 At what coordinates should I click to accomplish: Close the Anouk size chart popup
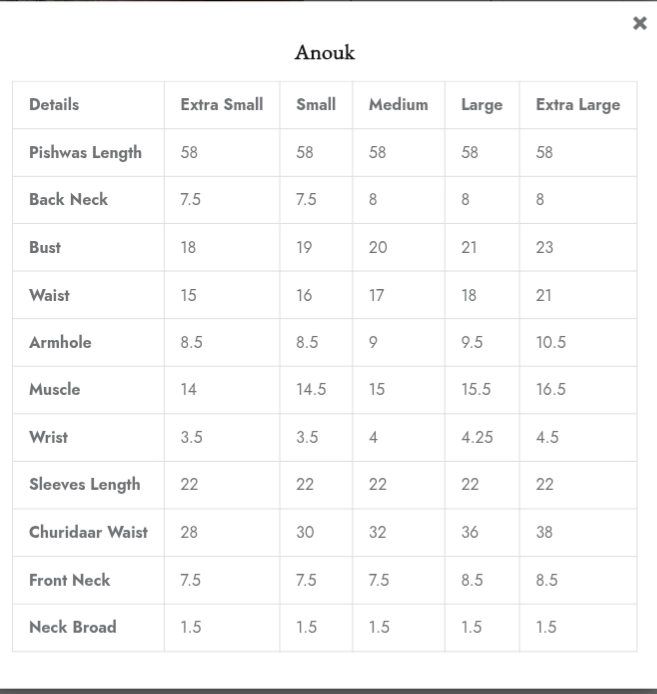click(640, 23)
